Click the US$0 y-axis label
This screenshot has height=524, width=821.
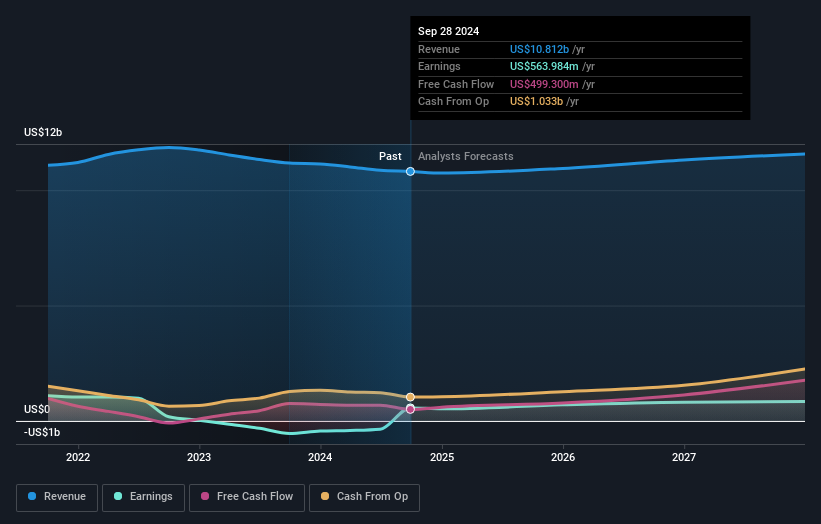[x=37, y=409]
